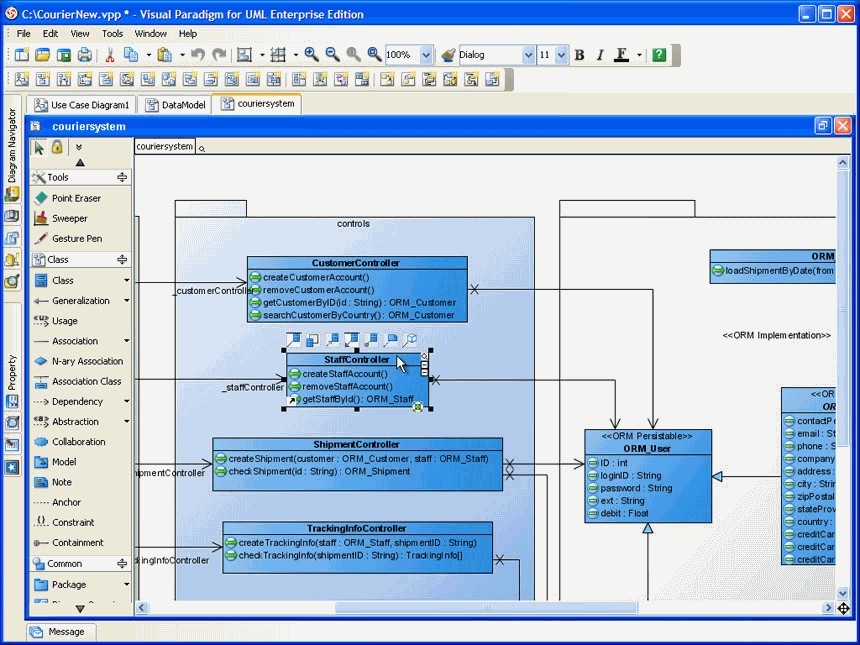Select the ORM_User class box
Screen dimensions: 860x645
(x=648, y=476)
